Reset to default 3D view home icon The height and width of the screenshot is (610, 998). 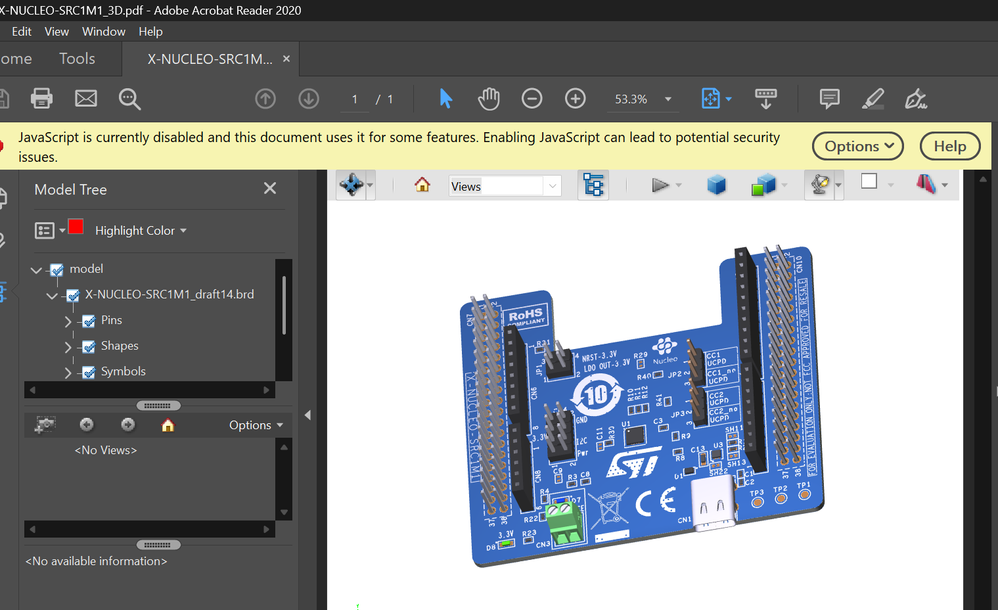tap(422, 185)
